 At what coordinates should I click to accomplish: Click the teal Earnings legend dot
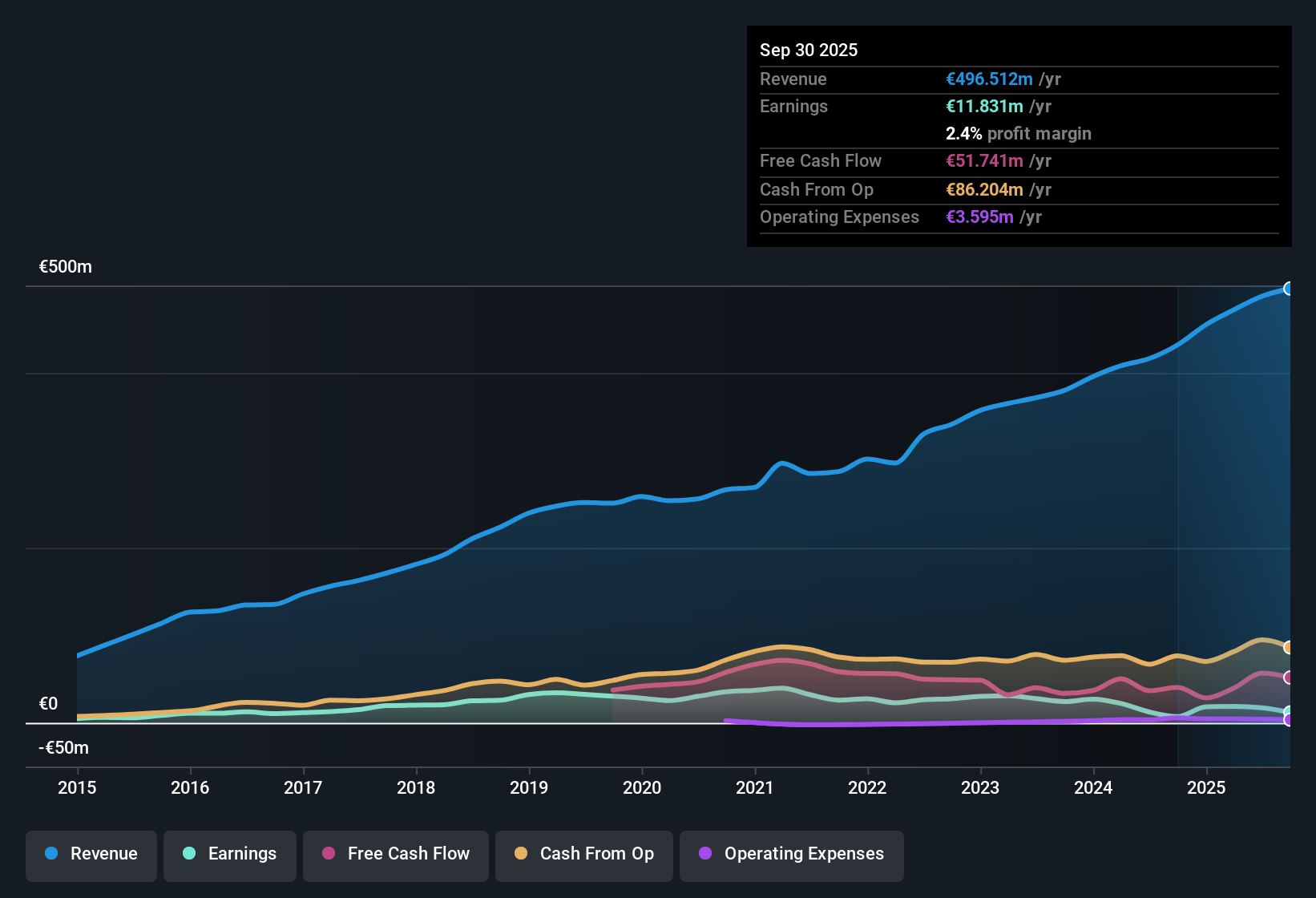pos(189,854)
